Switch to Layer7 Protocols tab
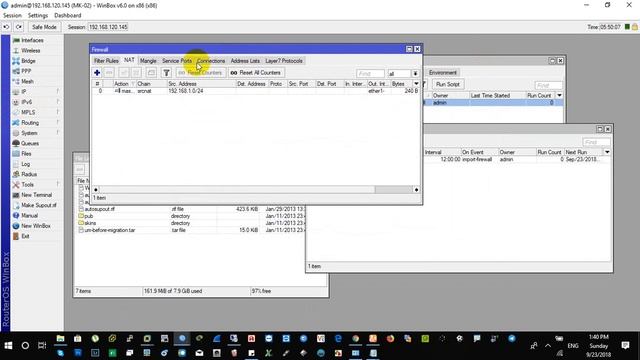The height and width of the screenshot is (360, 640). 284,61
